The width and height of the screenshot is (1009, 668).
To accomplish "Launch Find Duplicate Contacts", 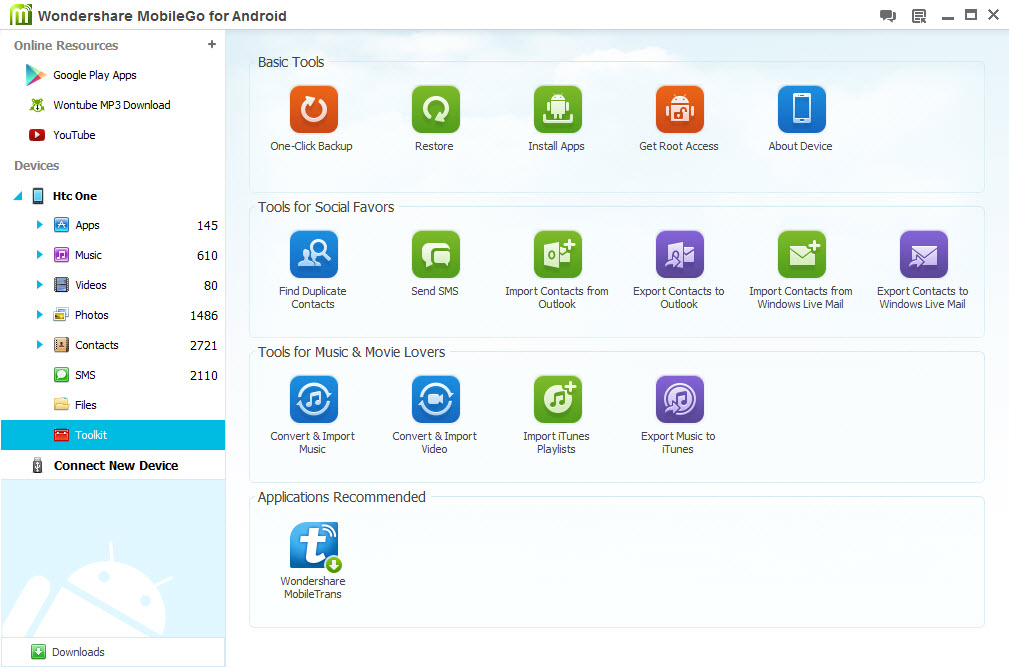I will click(313, 254).
